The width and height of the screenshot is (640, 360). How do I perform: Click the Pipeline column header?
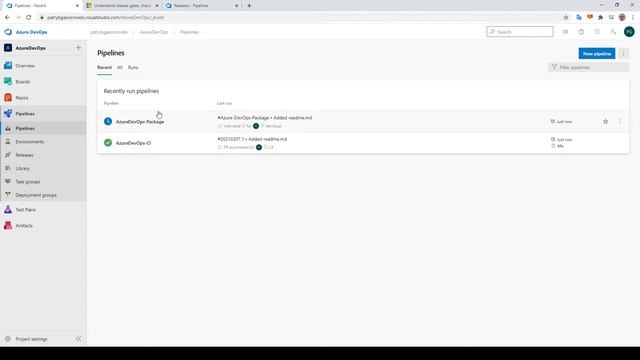point(111,103)
